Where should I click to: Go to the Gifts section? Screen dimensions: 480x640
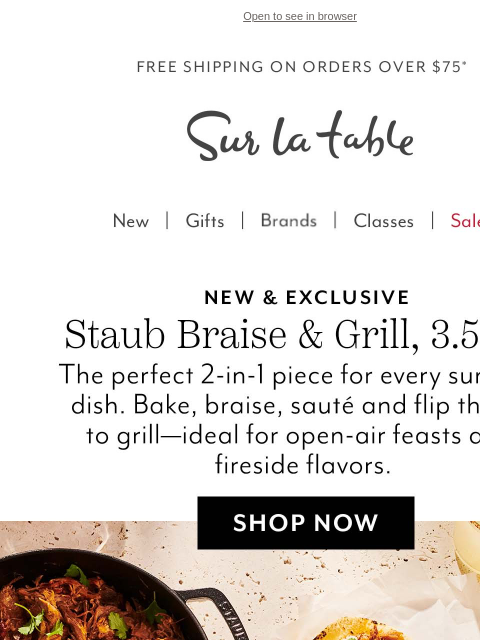[x=205, y=221]
